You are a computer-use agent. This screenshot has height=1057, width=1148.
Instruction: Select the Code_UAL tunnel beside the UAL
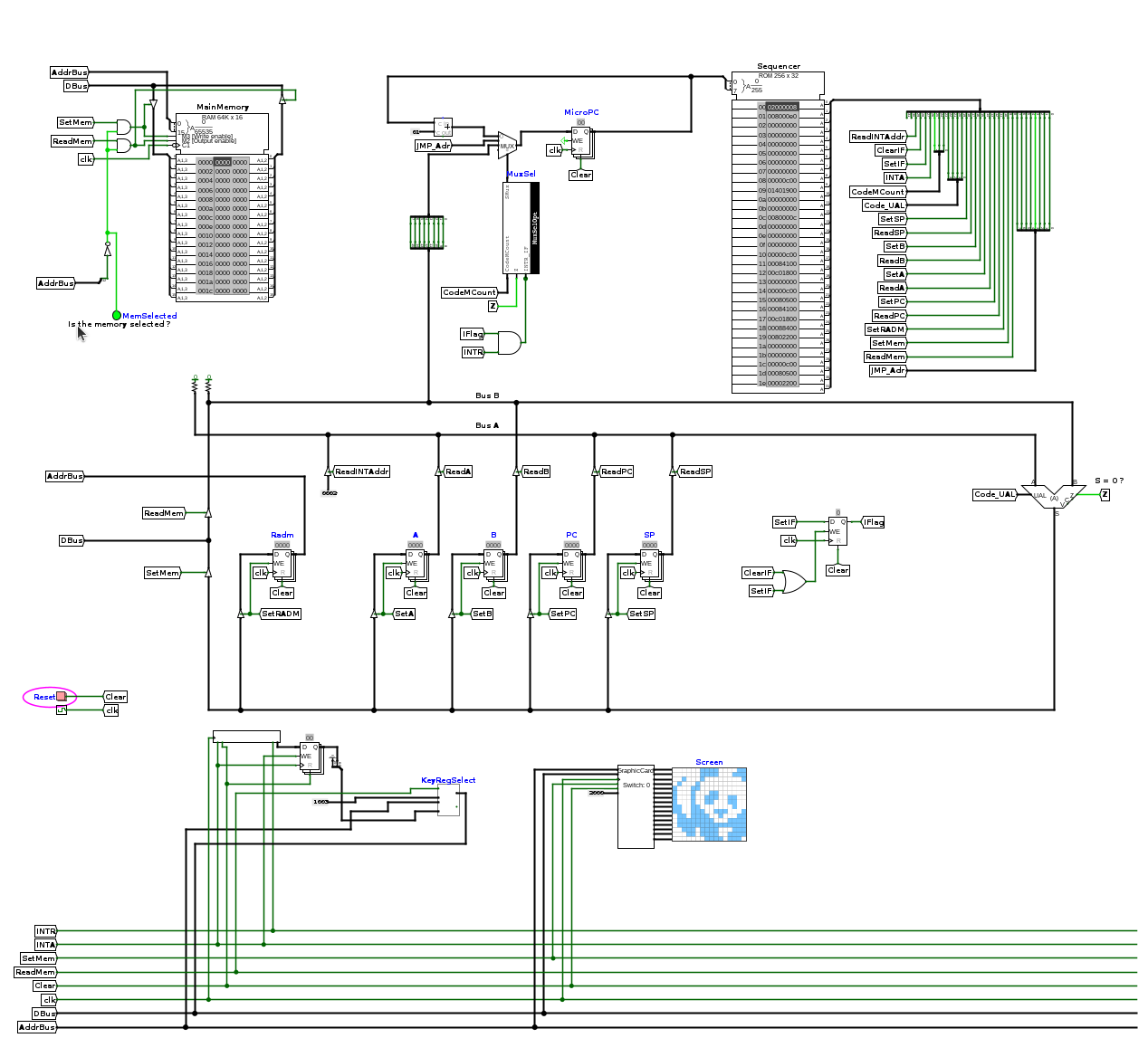coord(995,495)
